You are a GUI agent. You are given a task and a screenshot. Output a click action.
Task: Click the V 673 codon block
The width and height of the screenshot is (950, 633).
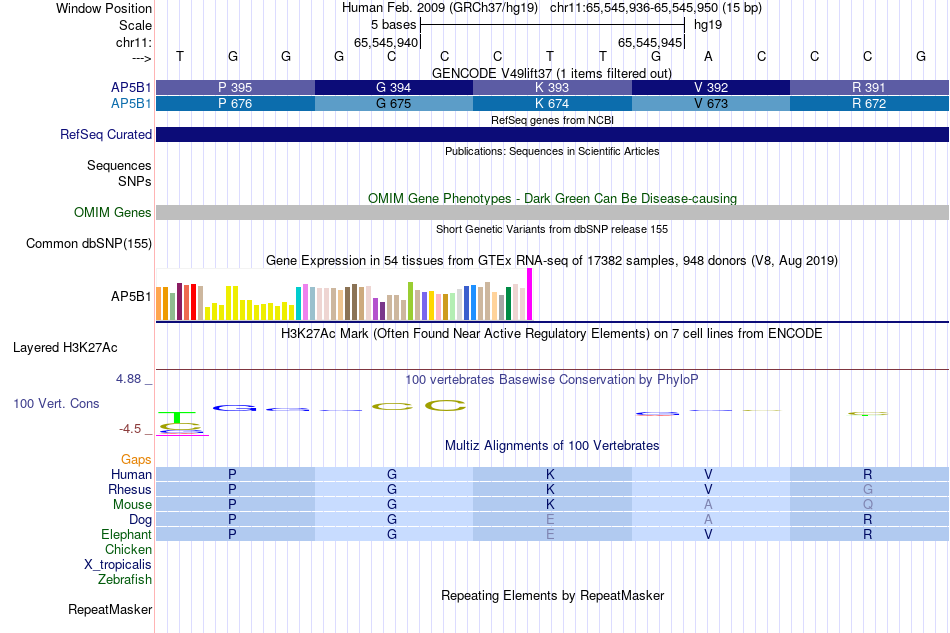click(x=711, y=104)
